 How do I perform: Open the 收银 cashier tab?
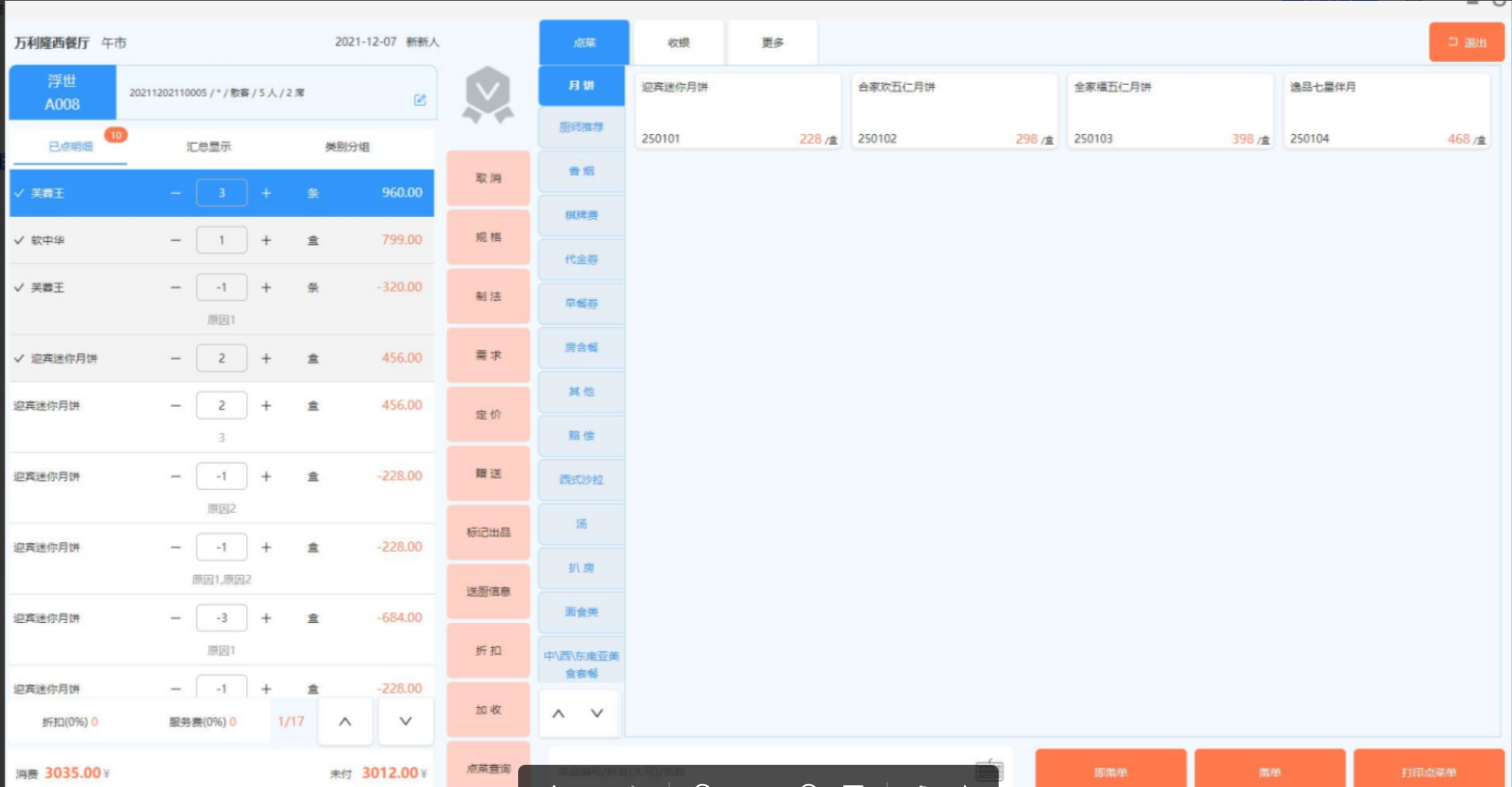(x=678, y=42)
